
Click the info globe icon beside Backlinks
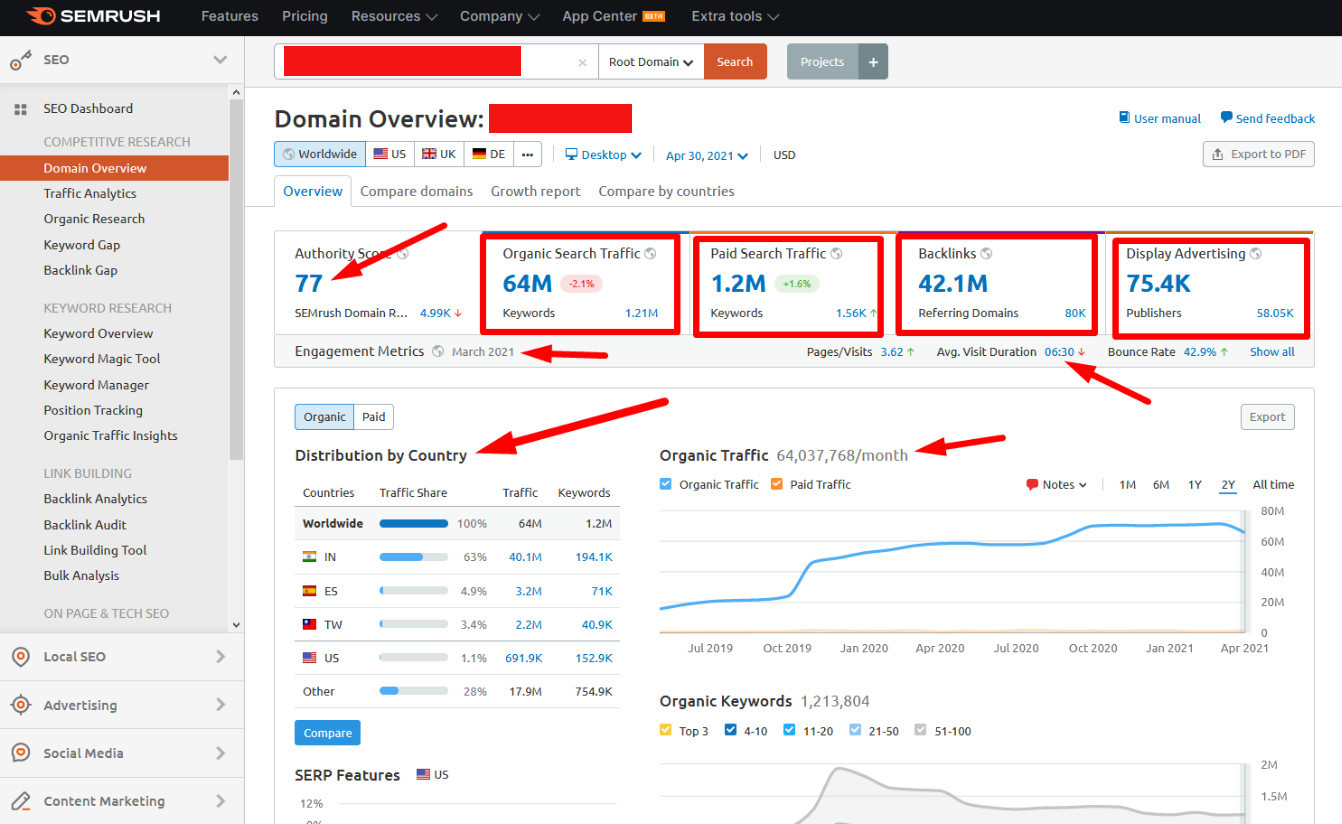click(986, 254)
